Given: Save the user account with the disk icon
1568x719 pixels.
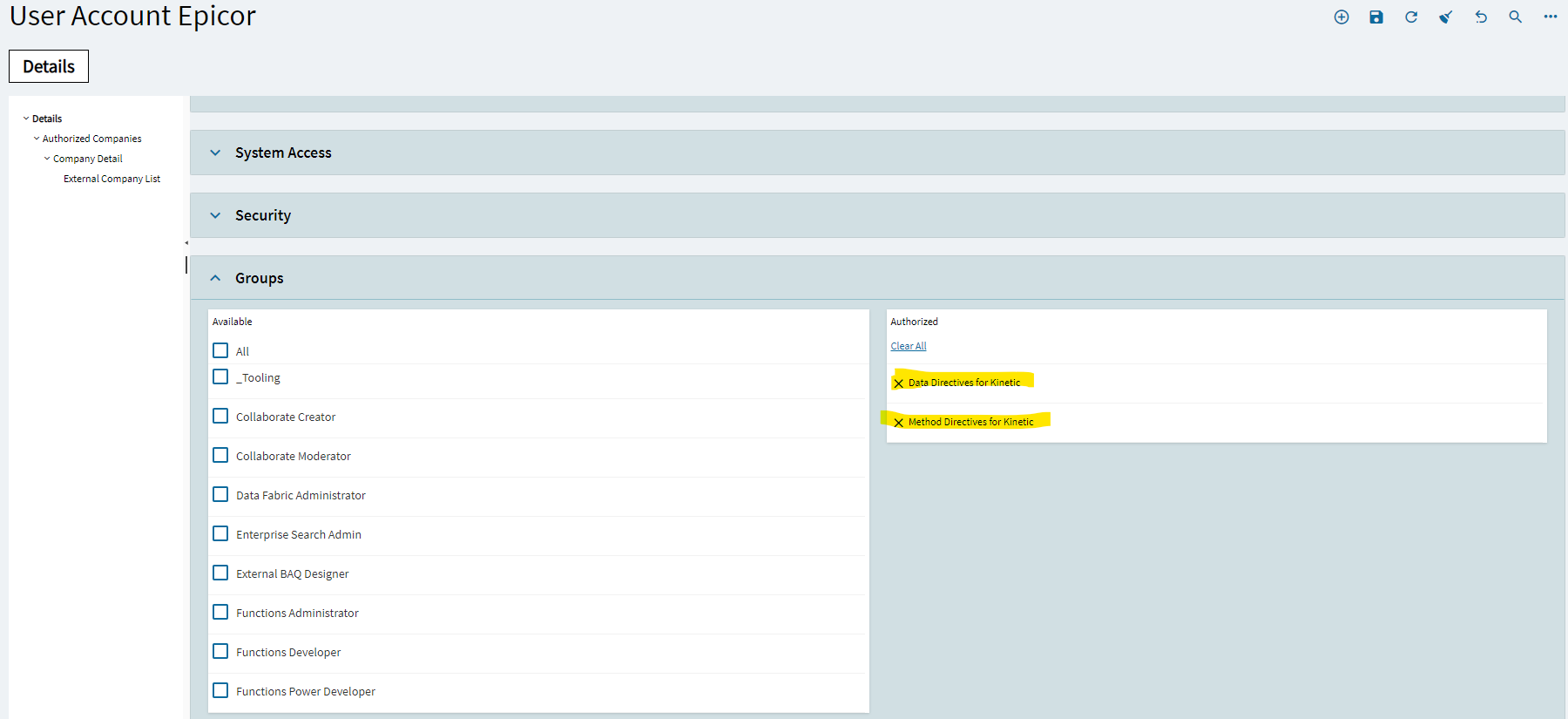Looking at the screenshot, I should pyautogui.click(x=1376, y=17).
